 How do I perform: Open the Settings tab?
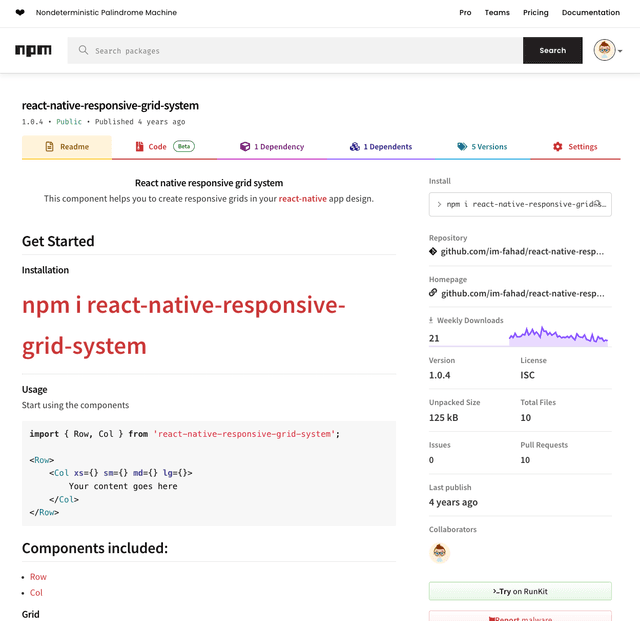tap(575, 147)
